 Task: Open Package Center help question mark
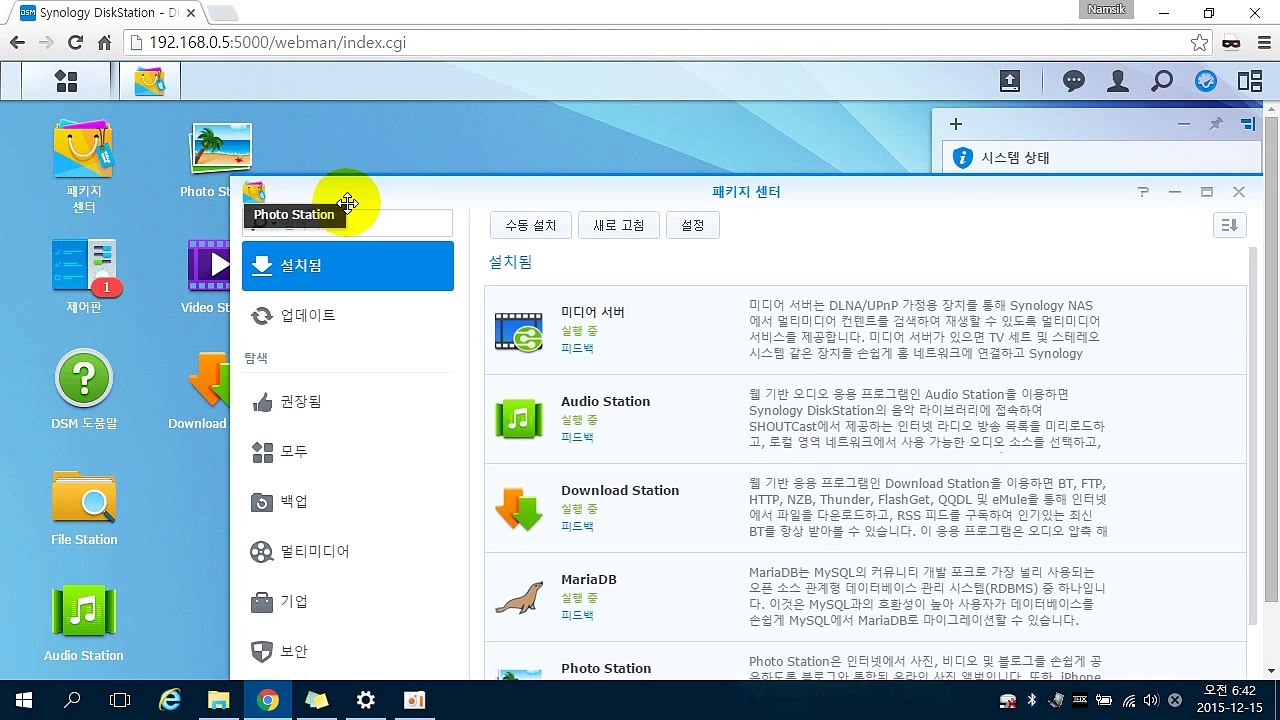coord(1143,192)
